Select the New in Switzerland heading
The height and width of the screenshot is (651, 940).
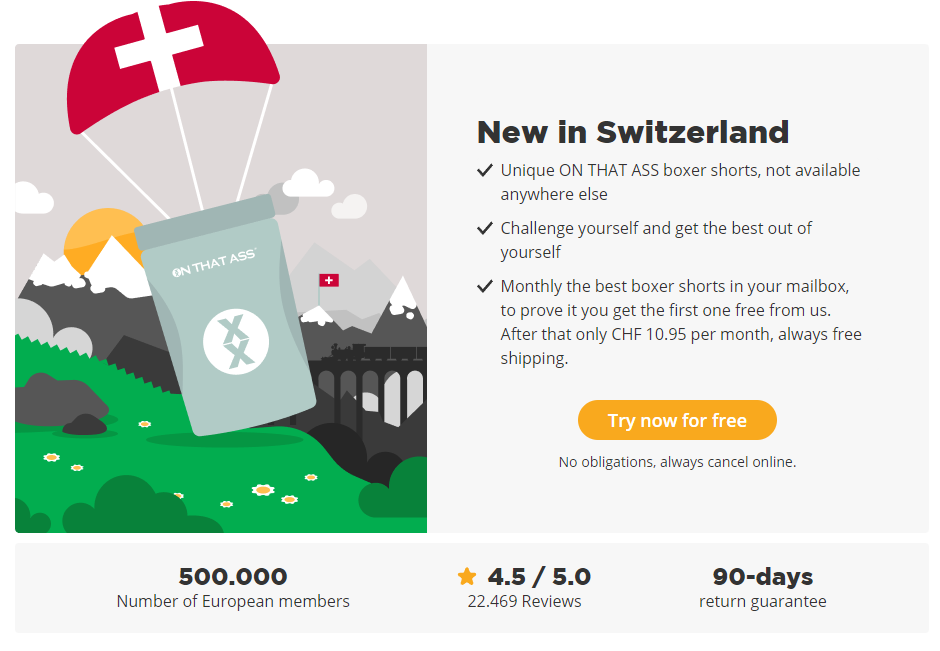click(x=633, y=132)
